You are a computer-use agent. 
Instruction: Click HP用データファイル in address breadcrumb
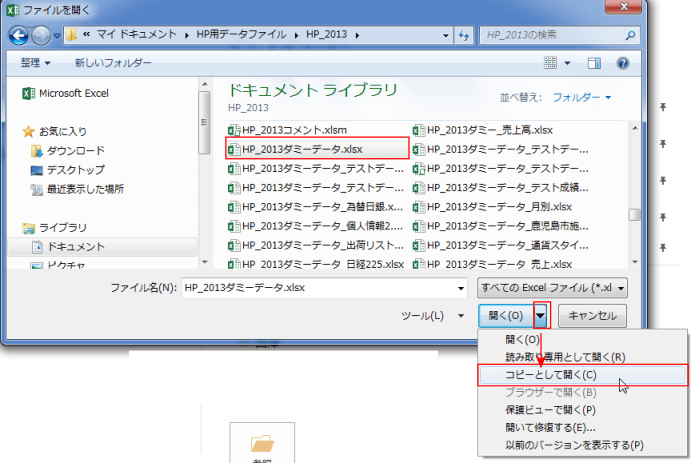241,35
